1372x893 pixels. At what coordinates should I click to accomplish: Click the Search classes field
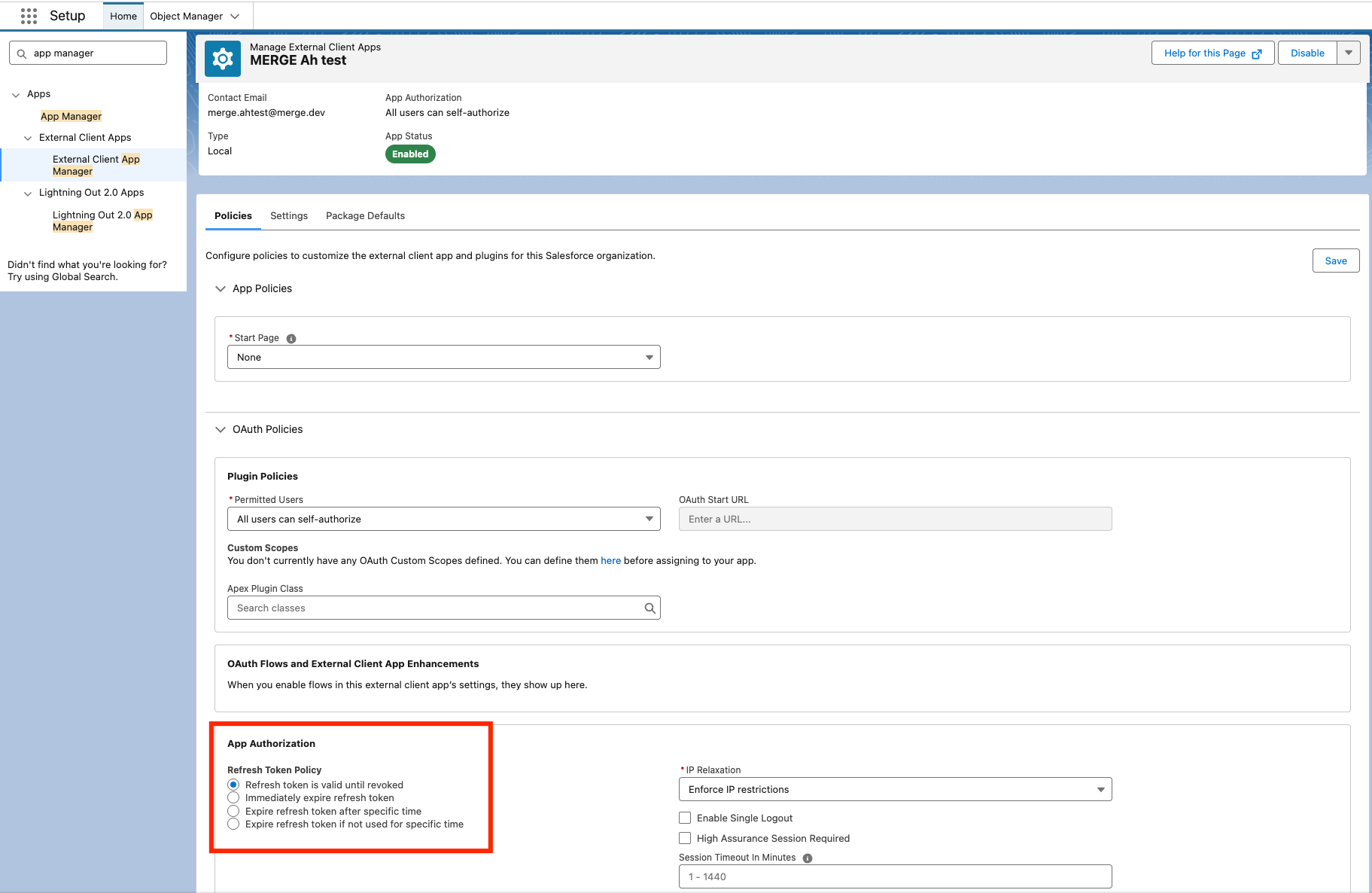click(x=444, y=608)
